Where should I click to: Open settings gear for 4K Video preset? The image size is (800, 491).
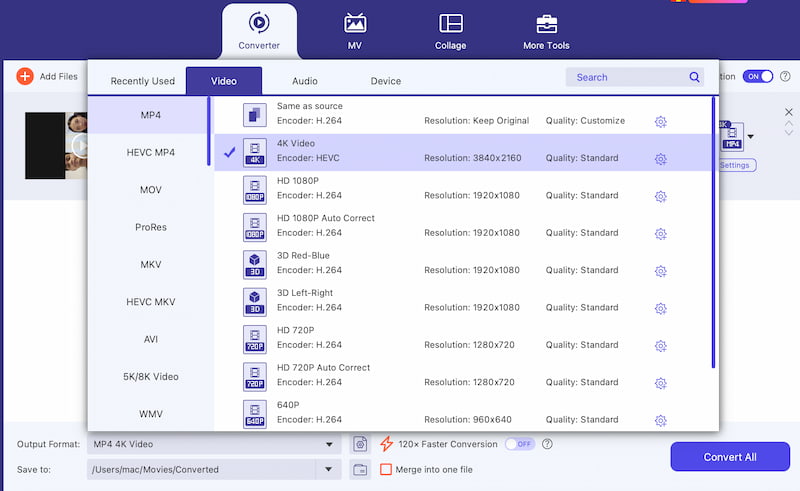(x=661, y=159)
